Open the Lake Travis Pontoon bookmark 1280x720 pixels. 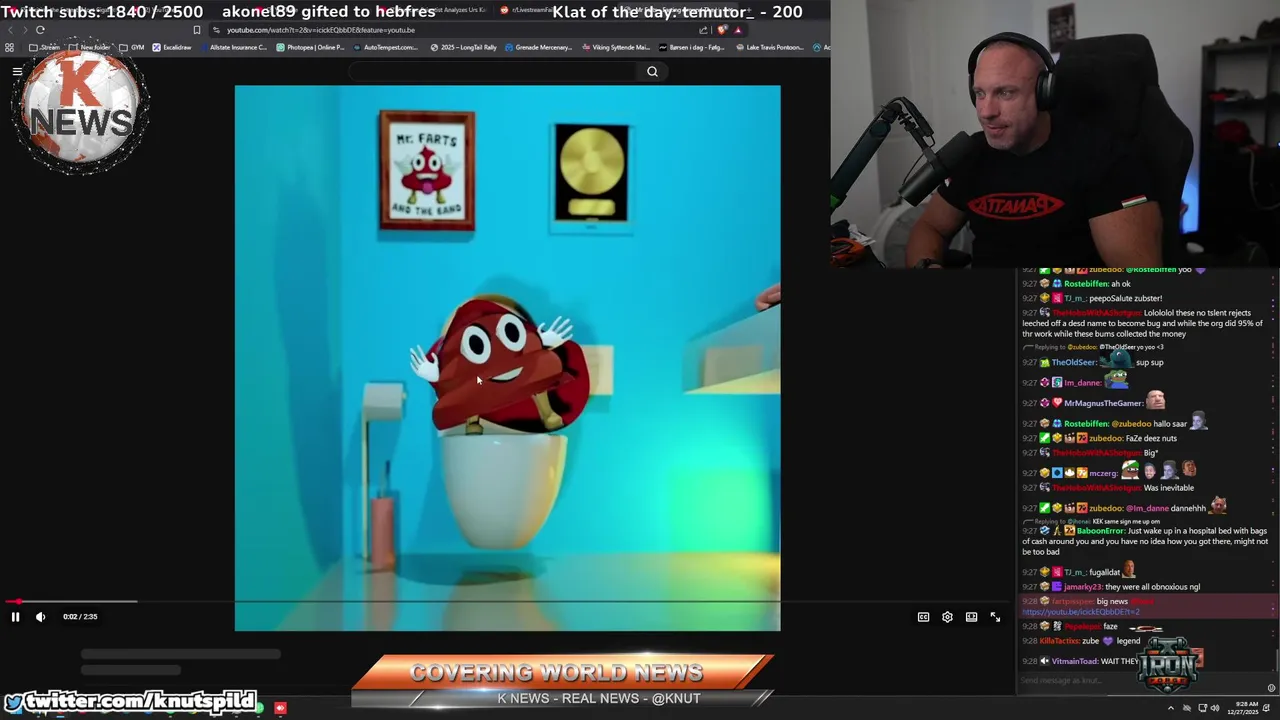pos(769,47)
